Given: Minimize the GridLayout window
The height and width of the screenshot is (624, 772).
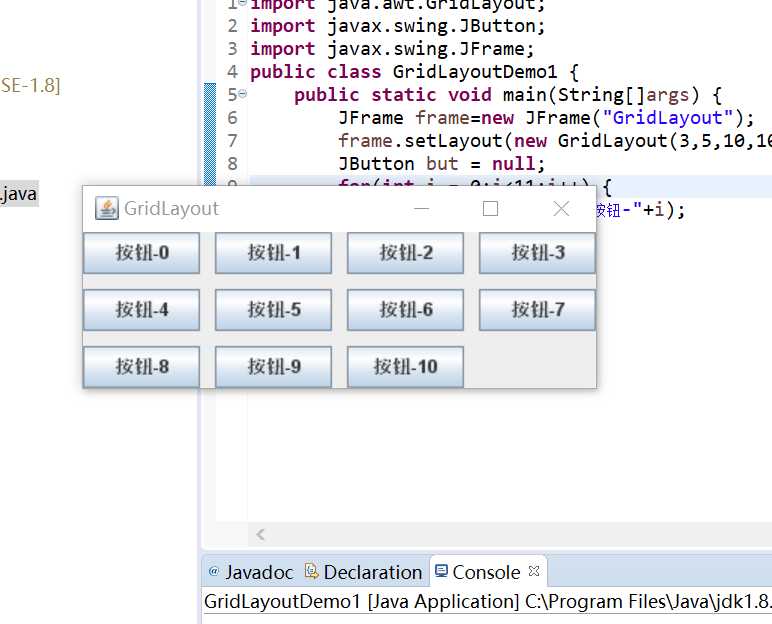Looking at the screenshot, I should coord(421,208).
